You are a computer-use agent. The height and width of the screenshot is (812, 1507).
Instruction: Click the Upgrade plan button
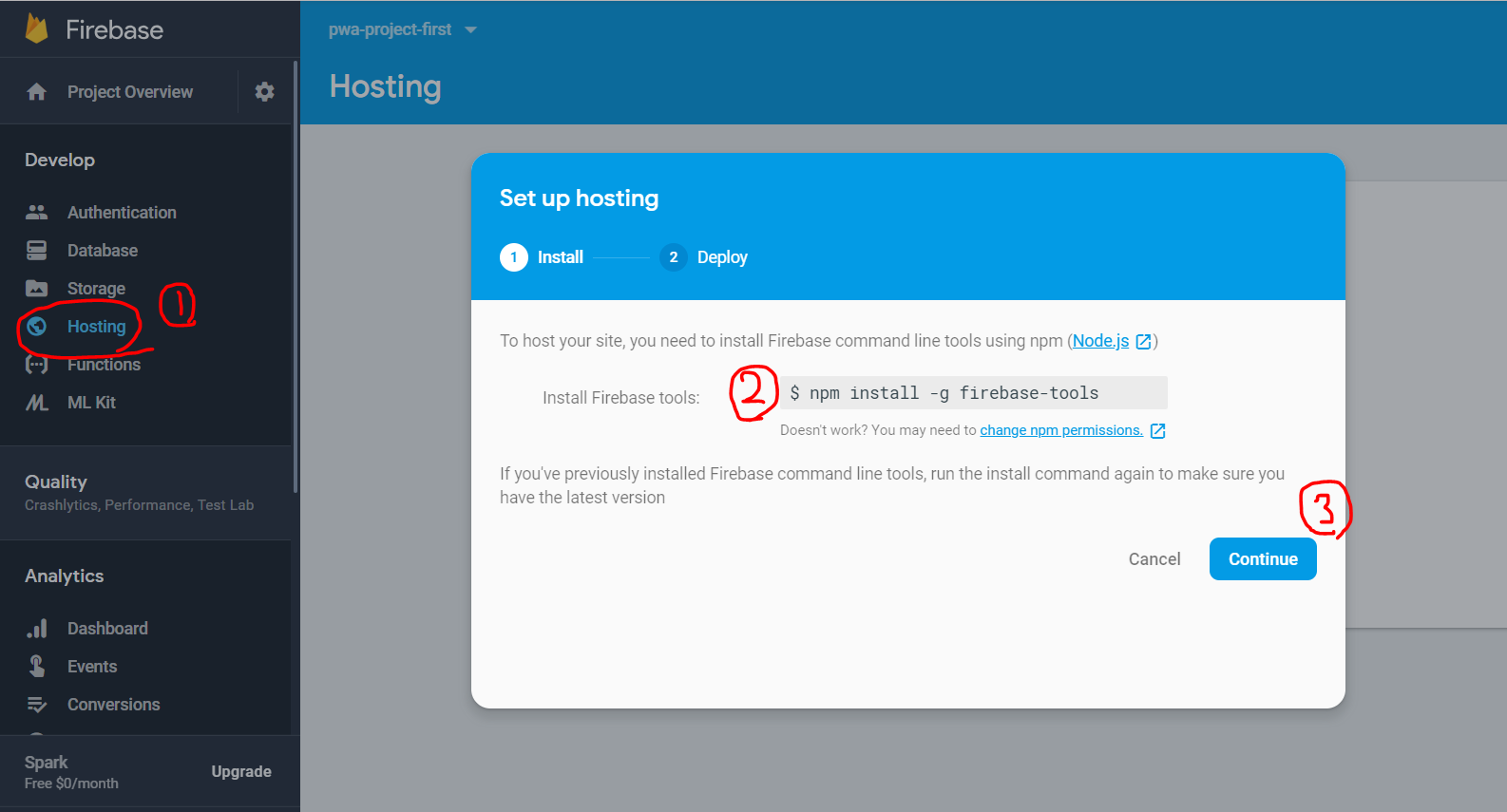[x=241, y=772]
